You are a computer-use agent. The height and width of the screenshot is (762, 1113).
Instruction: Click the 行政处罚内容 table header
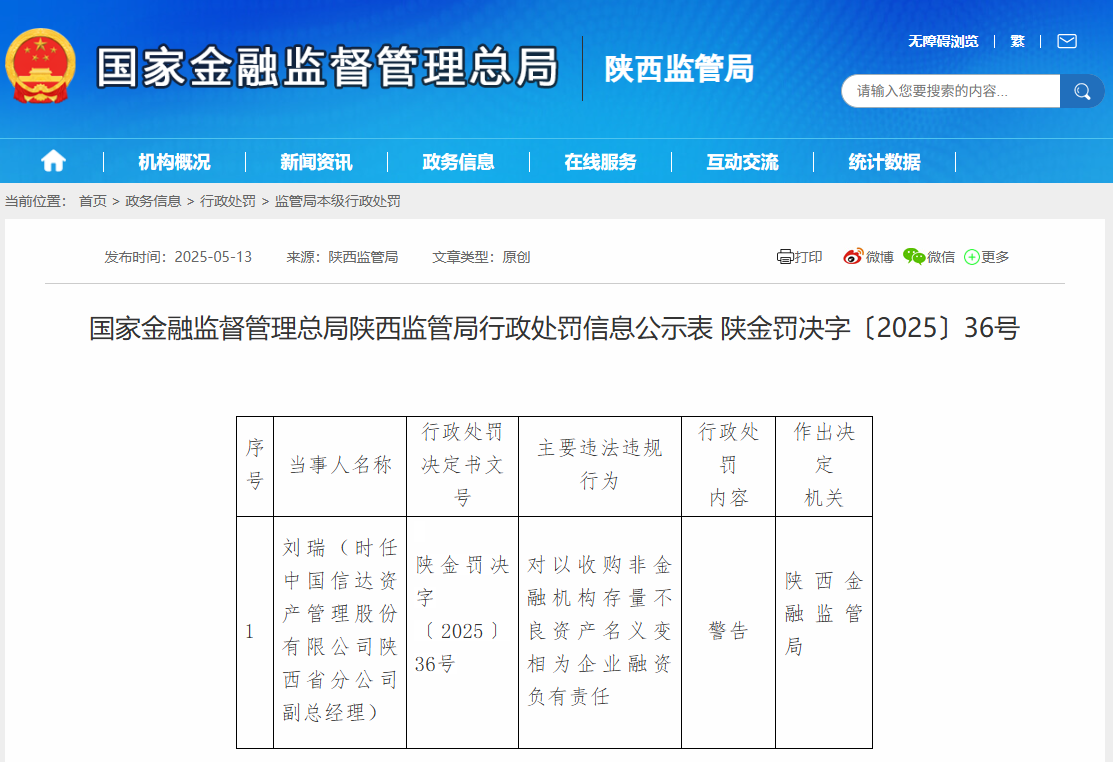click(x=728, y=466)
